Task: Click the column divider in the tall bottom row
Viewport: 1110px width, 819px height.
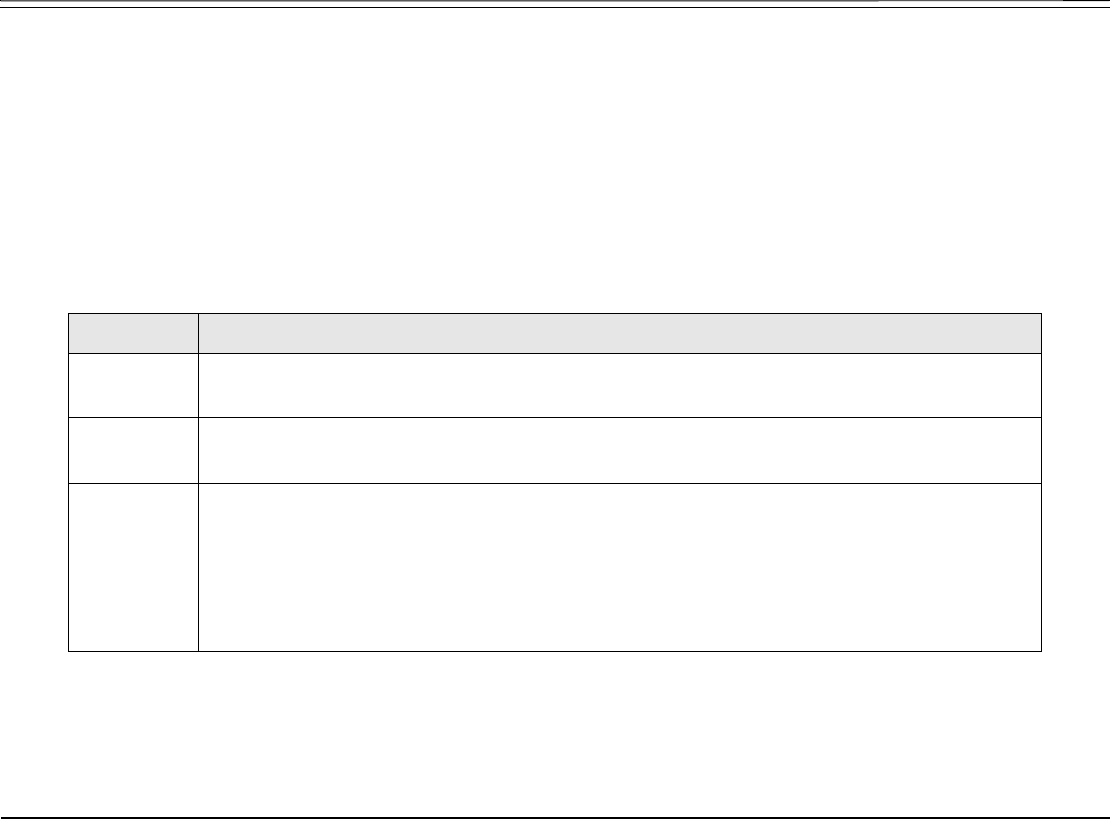Action: 198,567
